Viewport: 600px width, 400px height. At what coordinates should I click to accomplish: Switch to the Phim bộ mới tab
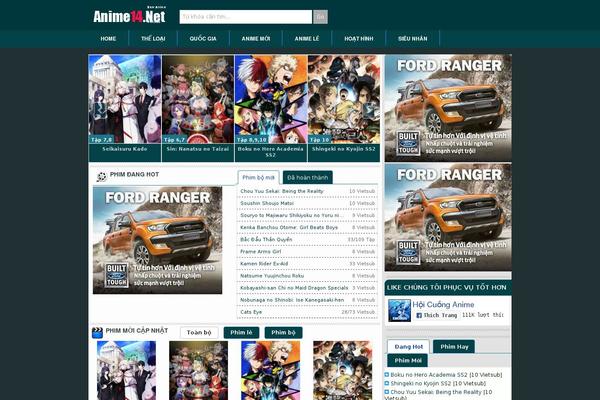[259, 178]
